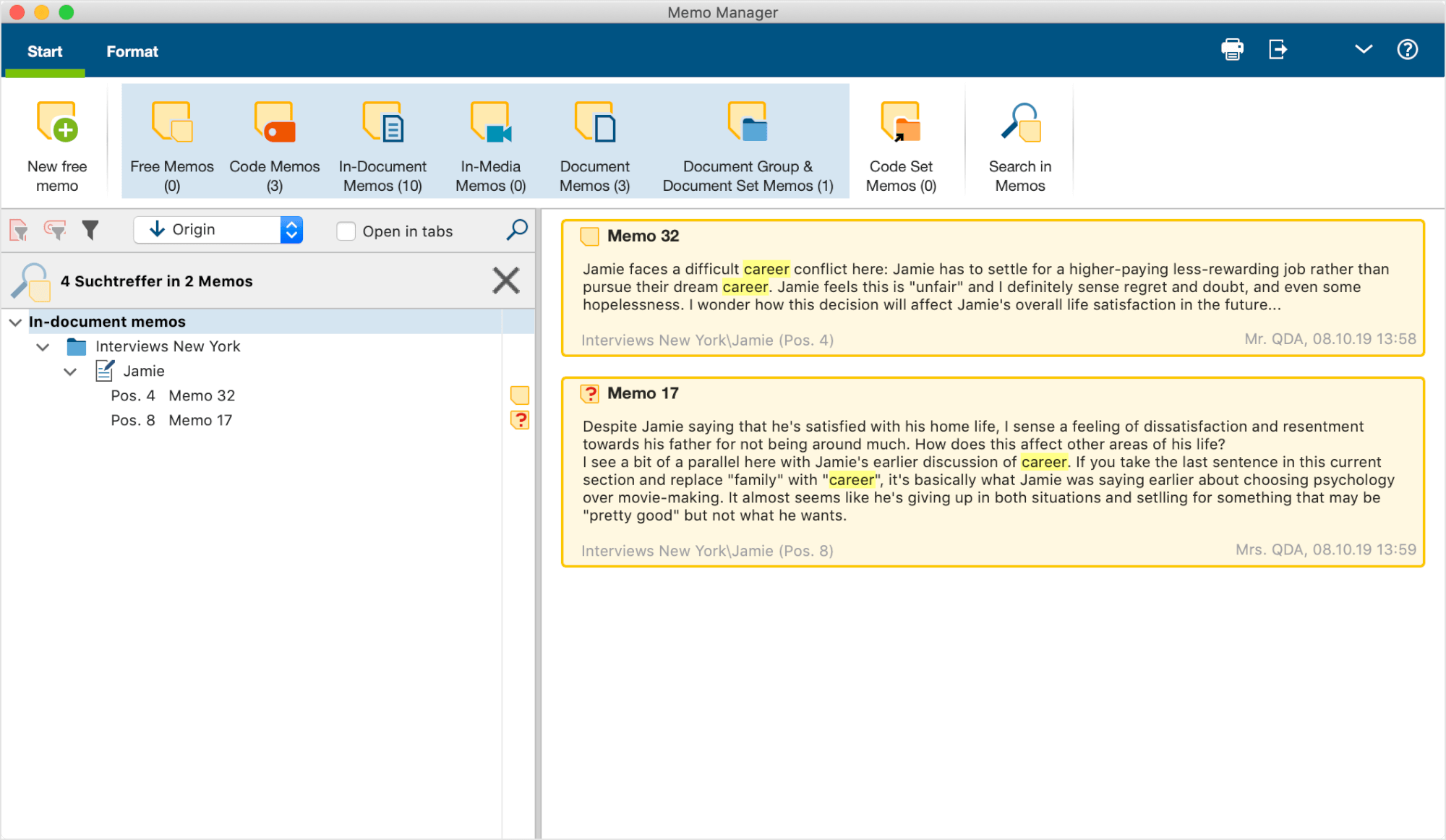This screenshot has width=1446, height=840.
Task: Open the Origin sort dropdown
Action: click(218, 230)
